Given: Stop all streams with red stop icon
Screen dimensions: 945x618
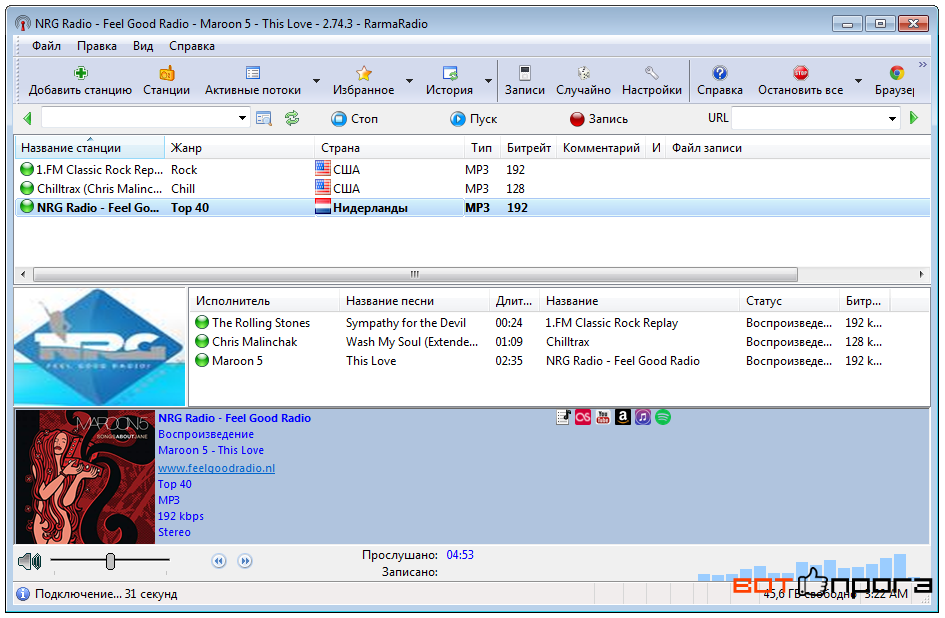Looking at the screenshot, I should click(800, 74).
